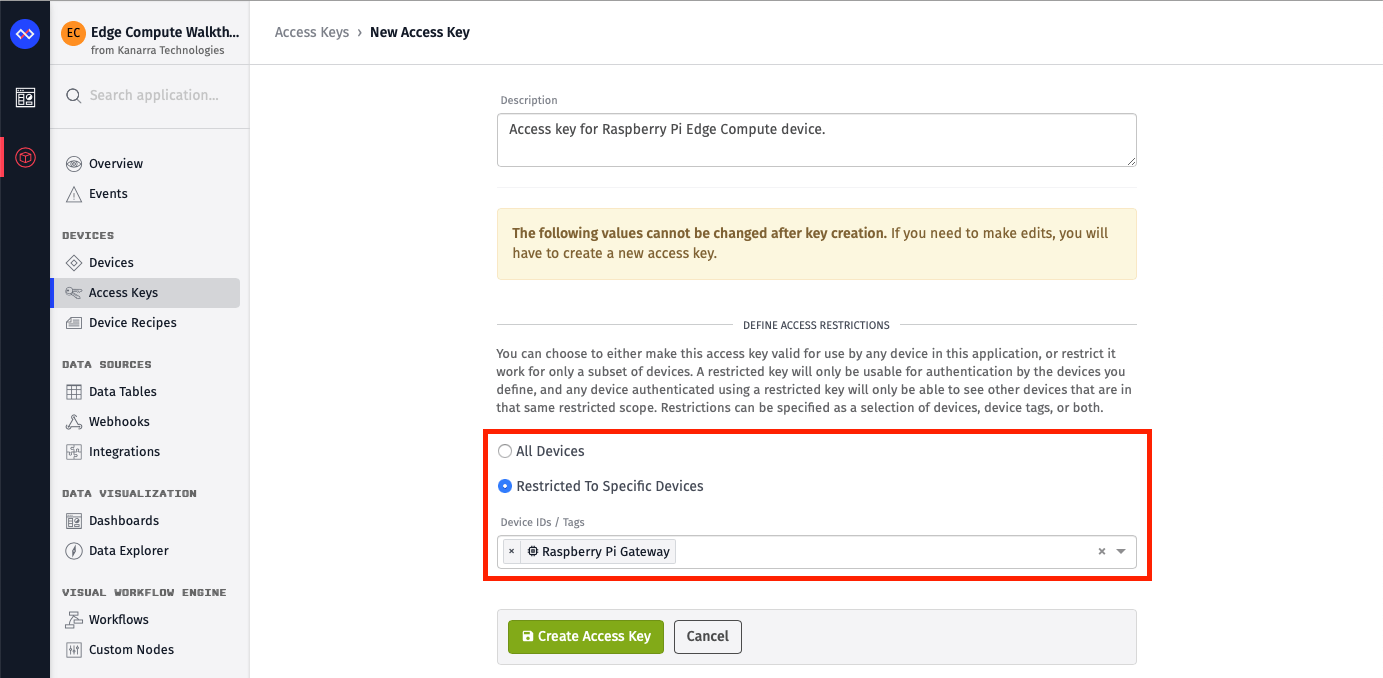Screen dimensions: 1383x678
Task: Open Data Tables in sidebar
Action: click(123, 392)
